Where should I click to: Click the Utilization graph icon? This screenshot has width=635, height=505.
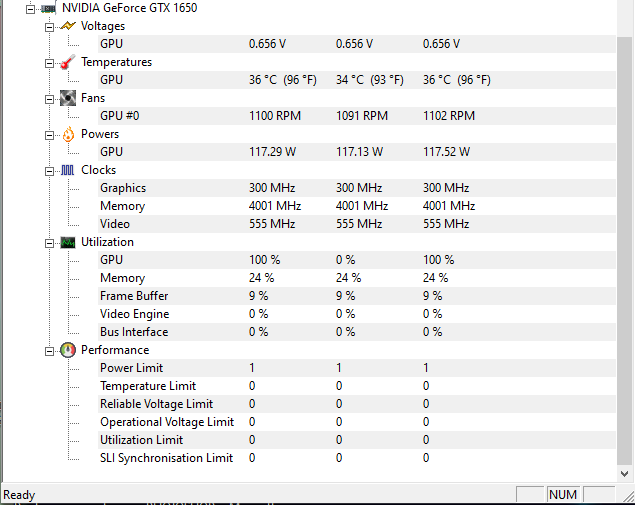(x=68, y=243)
